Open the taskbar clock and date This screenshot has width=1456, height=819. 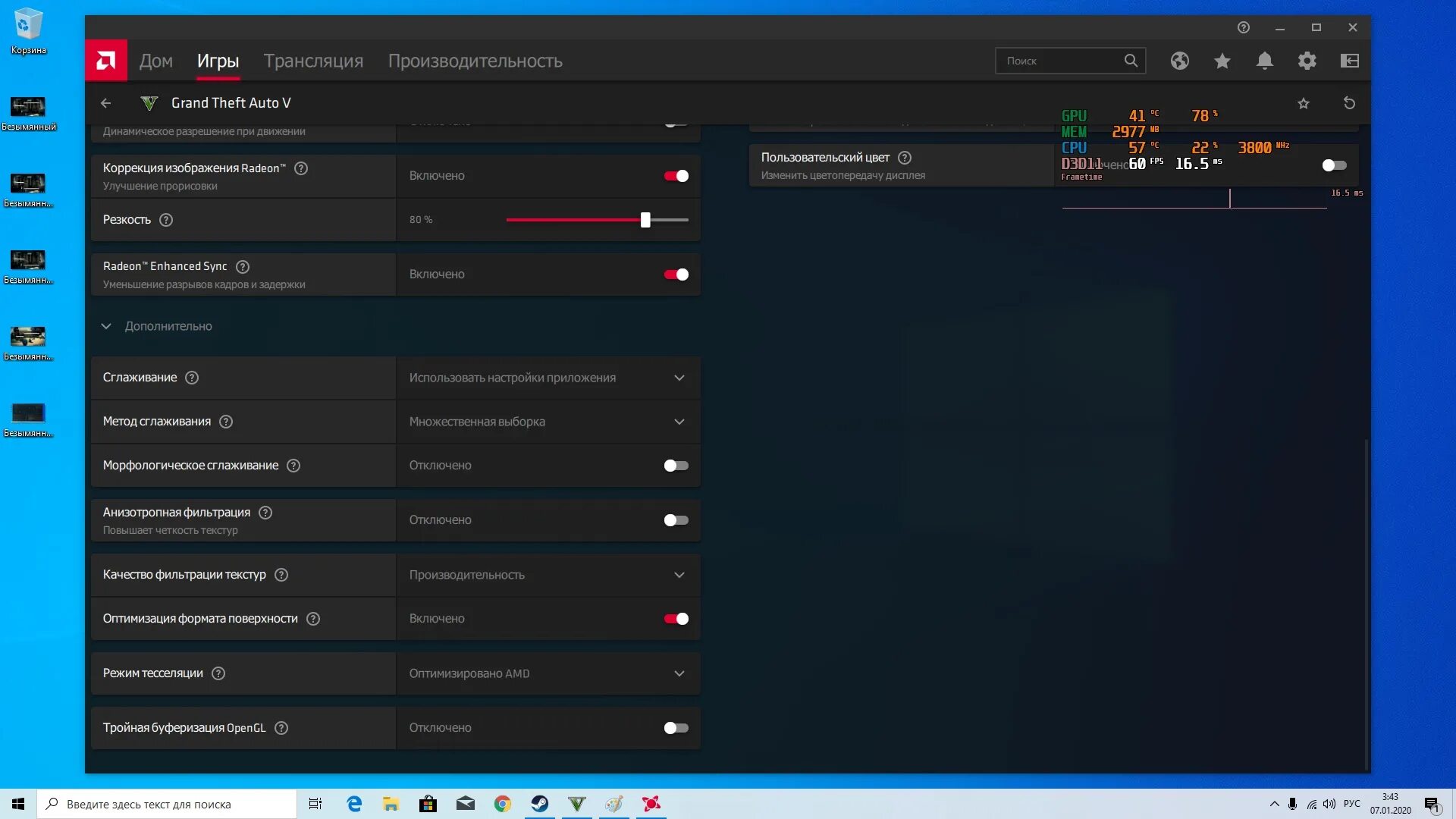(1390, 804)
